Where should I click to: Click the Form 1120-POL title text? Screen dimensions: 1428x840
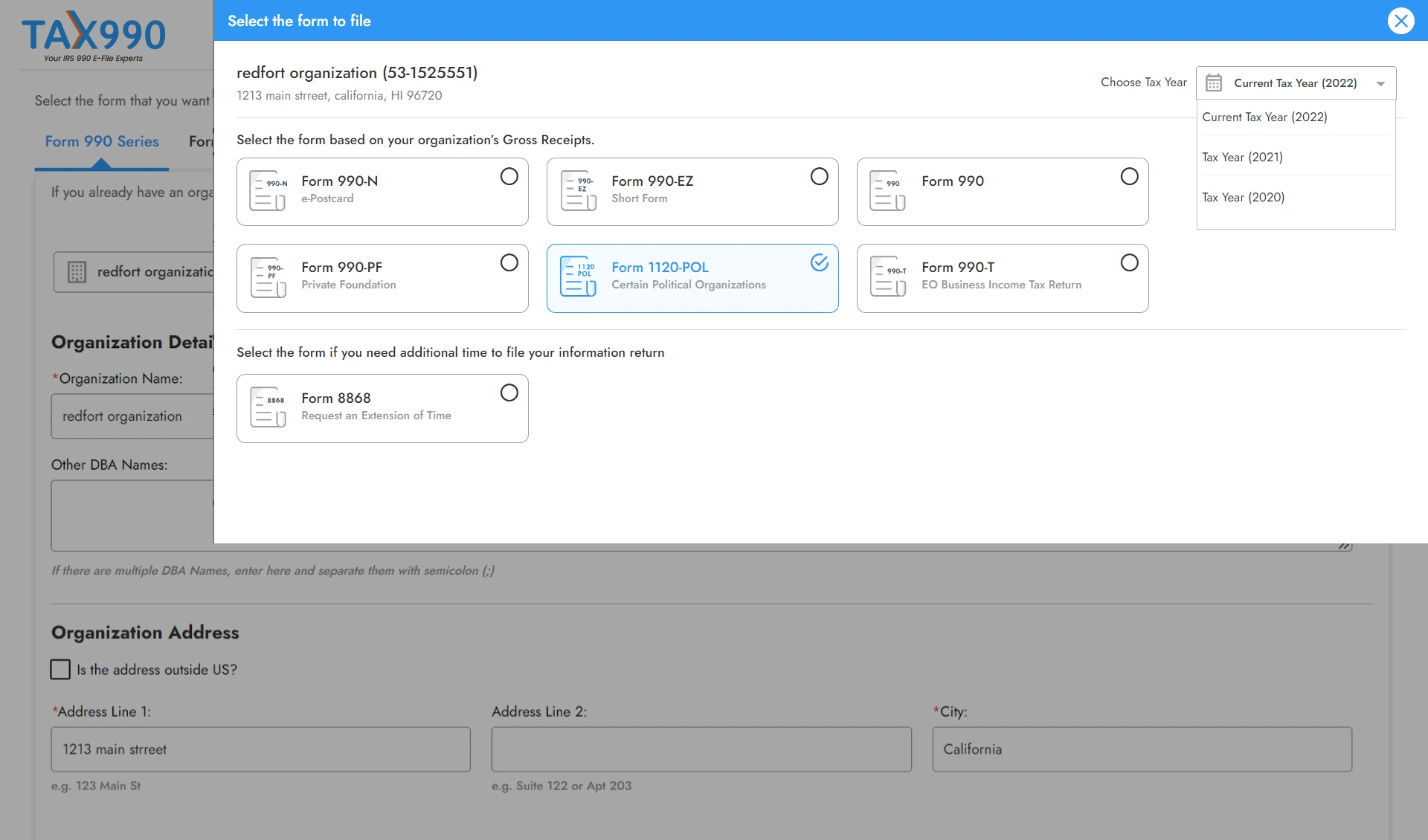click(x=660, y=267)
